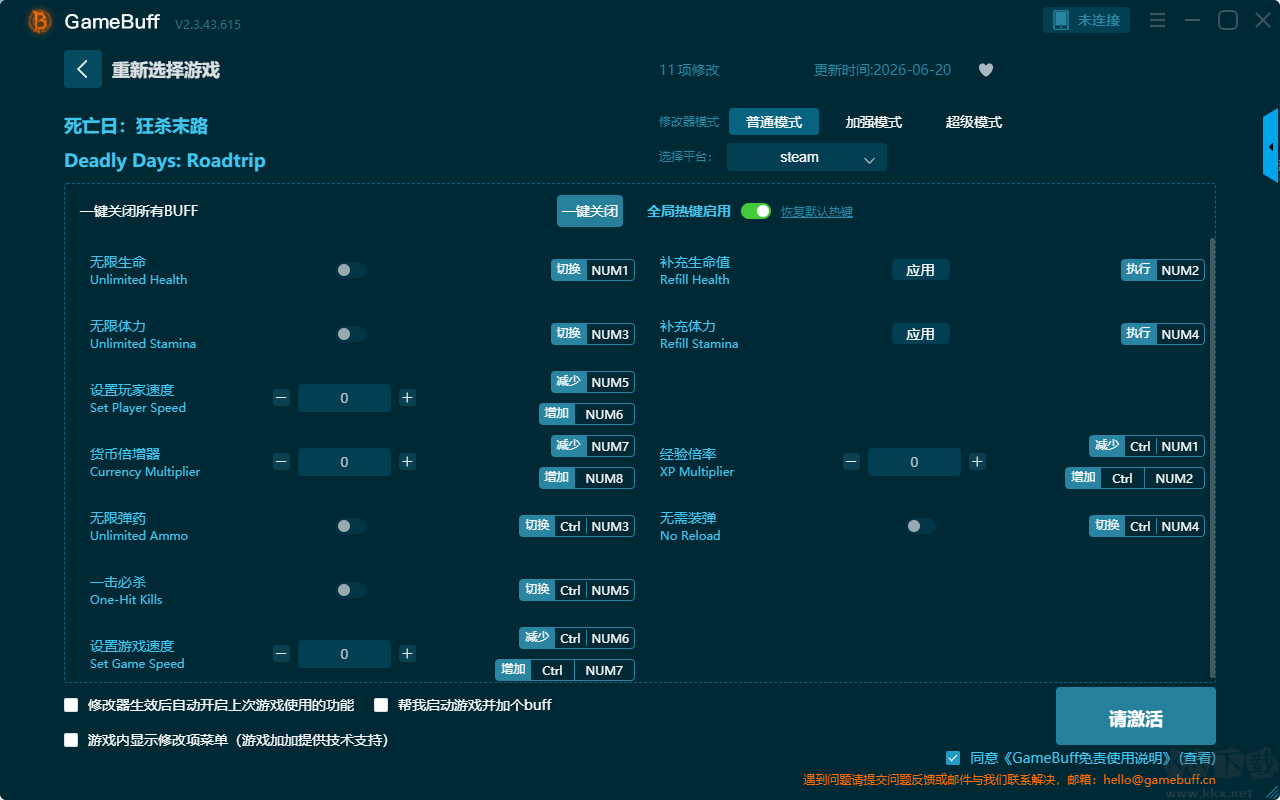This screenshot has height=800, width=1280.
Task: Switch to 超级模式 trainer mode
Action: point(974,122)
